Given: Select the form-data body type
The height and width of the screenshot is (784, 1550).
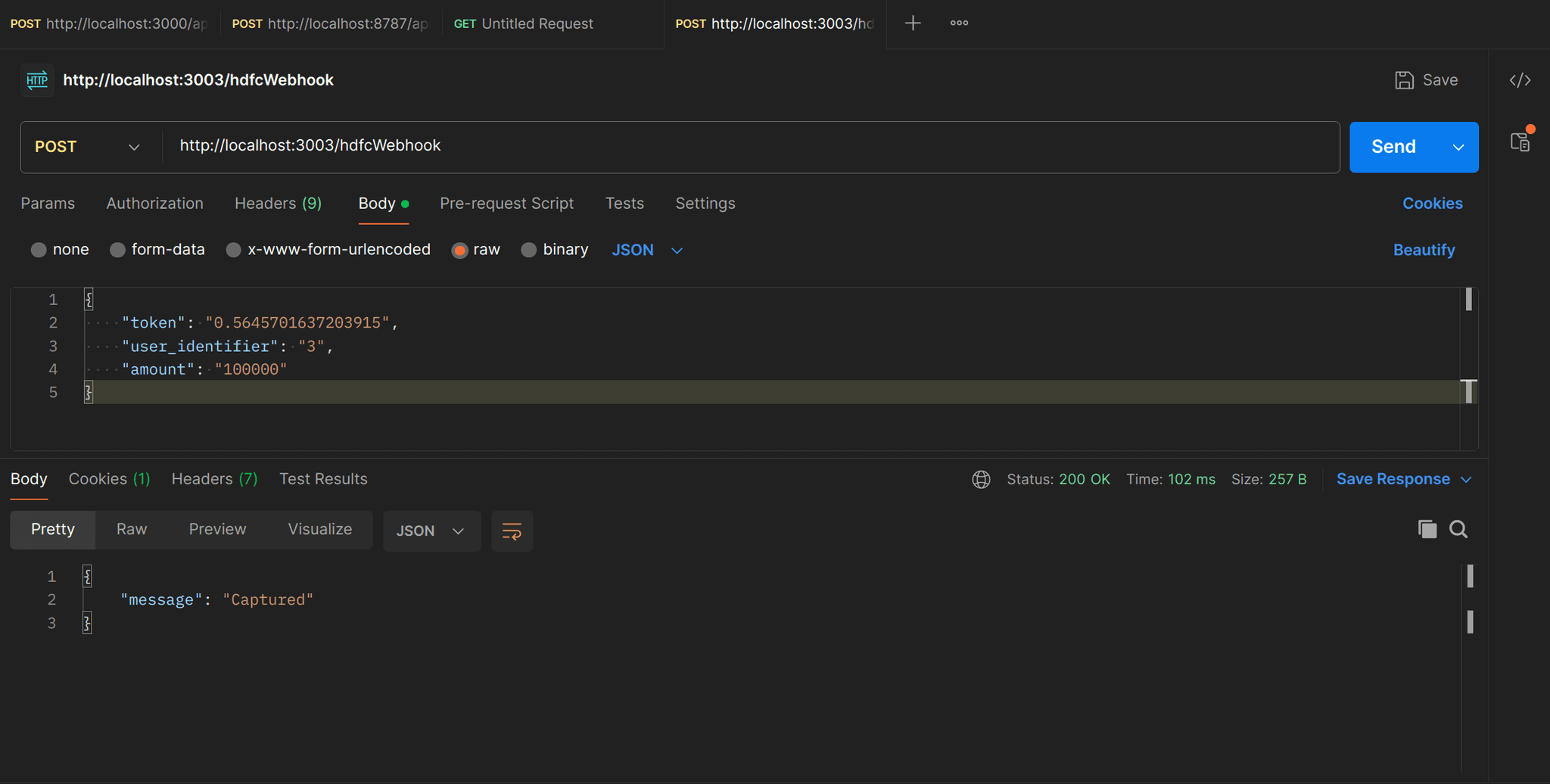Looking at the screenshot, I should click(157, 250).
